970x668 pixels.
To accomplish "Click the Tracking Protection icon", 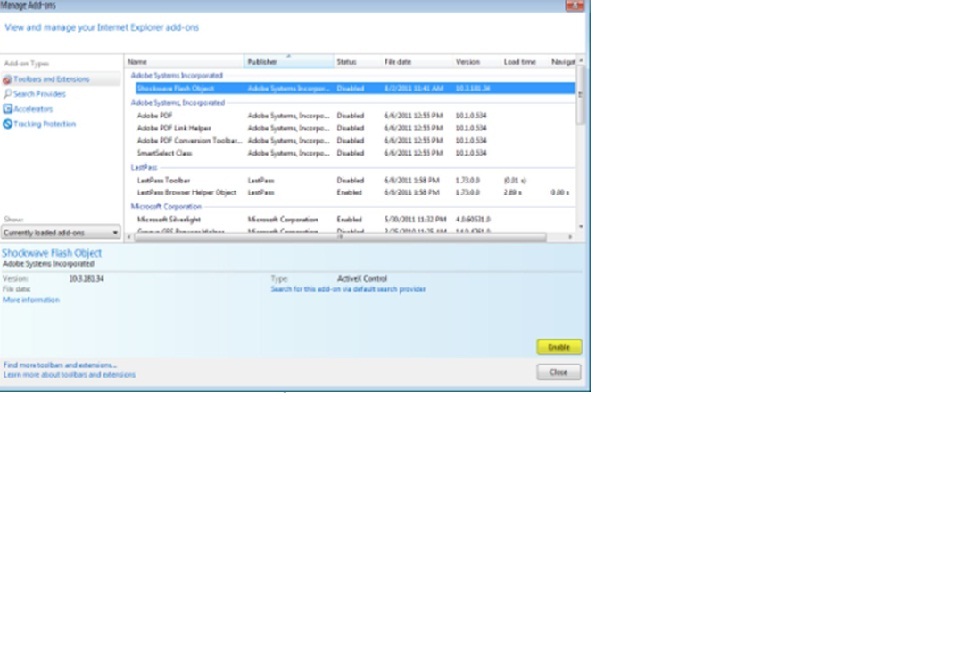I will click(7, 124).
